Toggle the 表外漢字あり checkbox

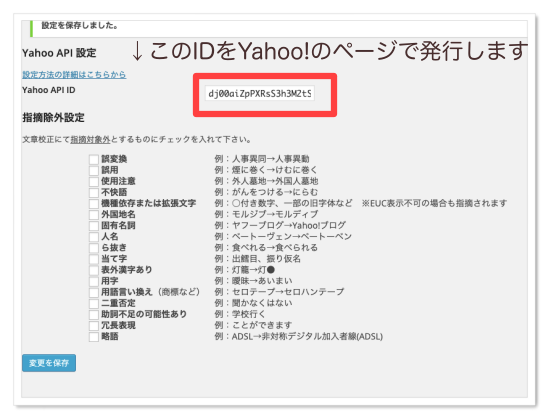(x=93, y=271)
